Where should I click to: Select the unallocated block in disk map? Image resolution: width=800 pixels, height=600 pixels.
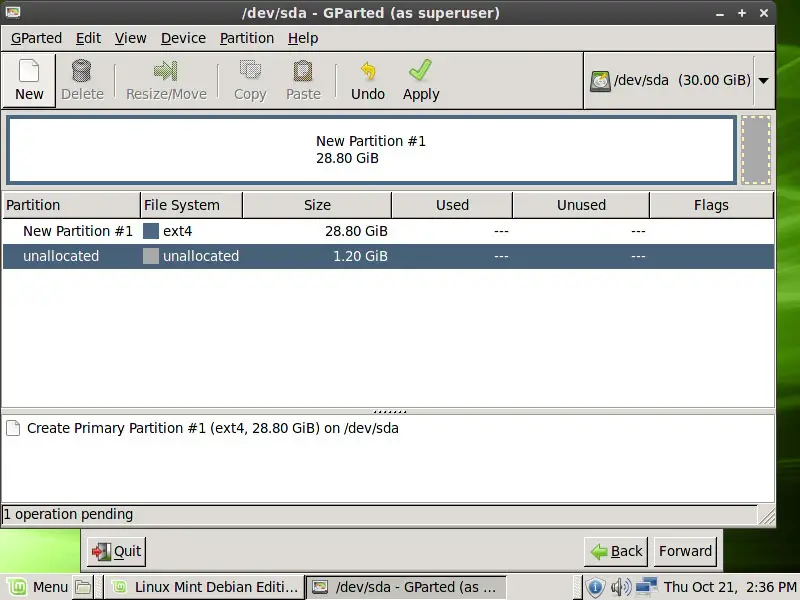(756, 149)
